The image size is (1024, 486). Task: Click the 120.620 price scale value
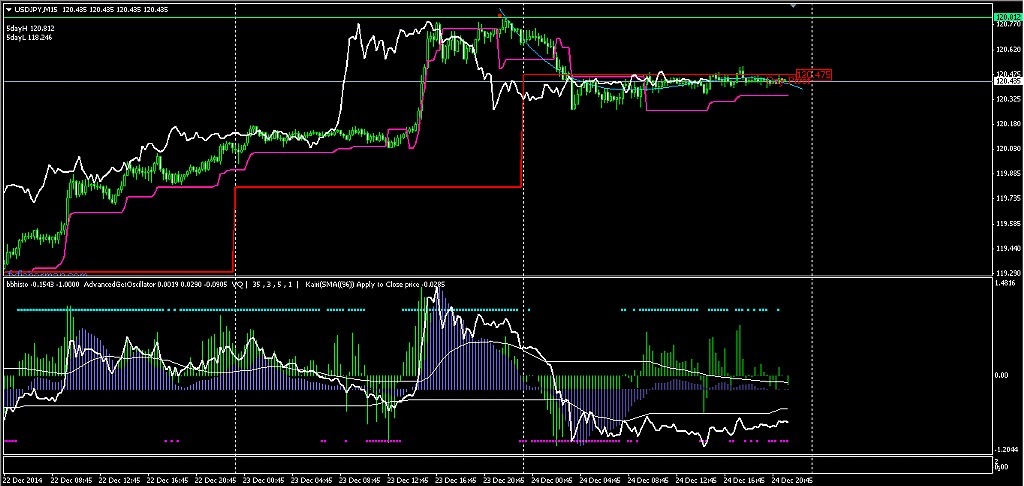tap(1008, 49)
